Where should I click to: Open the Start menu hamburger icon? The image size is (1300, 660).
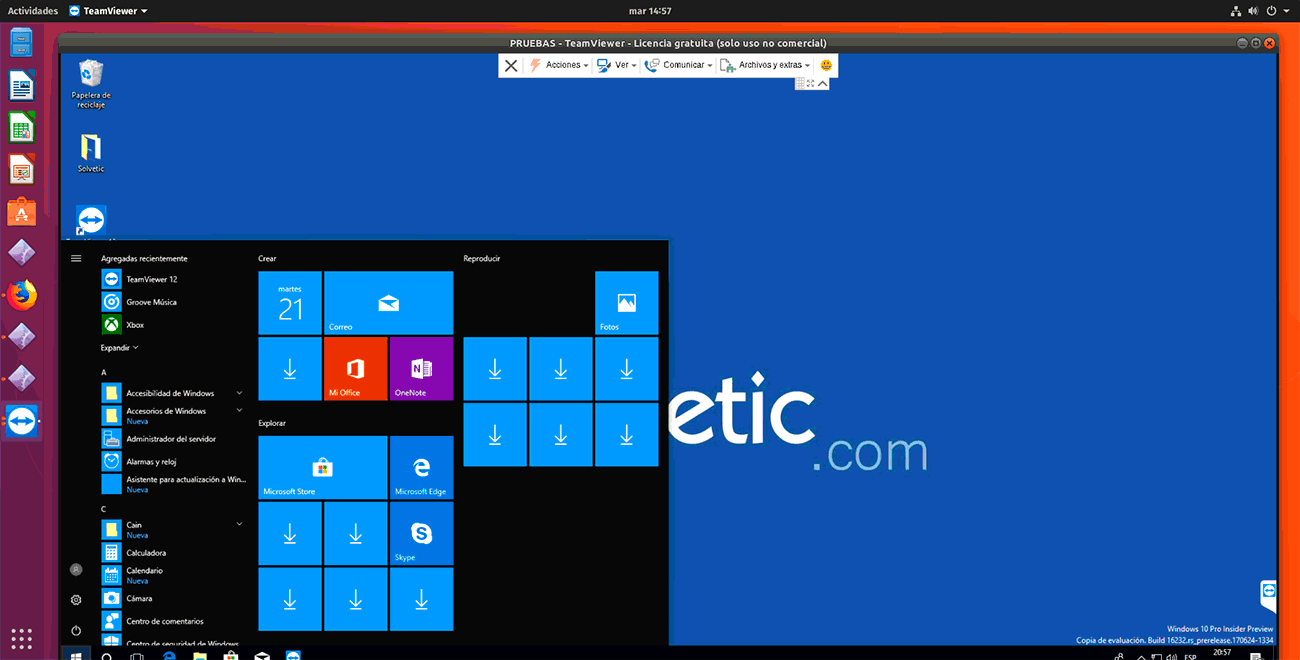tap(76, 258)
